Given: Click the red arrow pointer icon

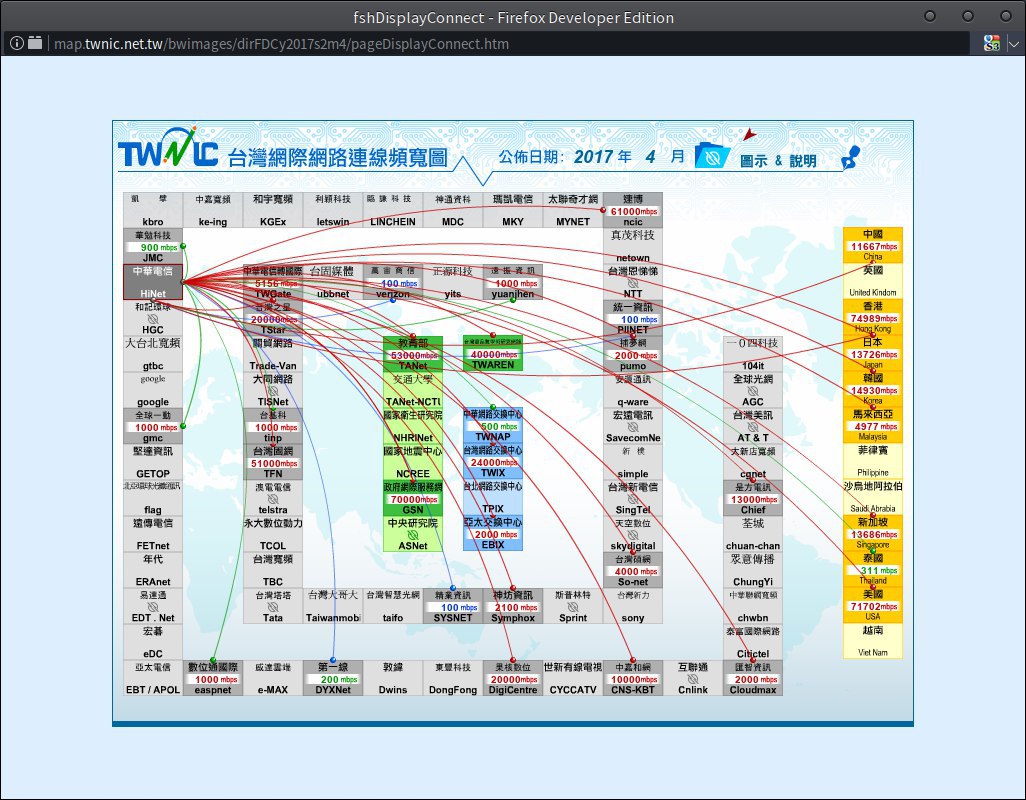Looking at the screenshot, I should [x=749, y=135].
